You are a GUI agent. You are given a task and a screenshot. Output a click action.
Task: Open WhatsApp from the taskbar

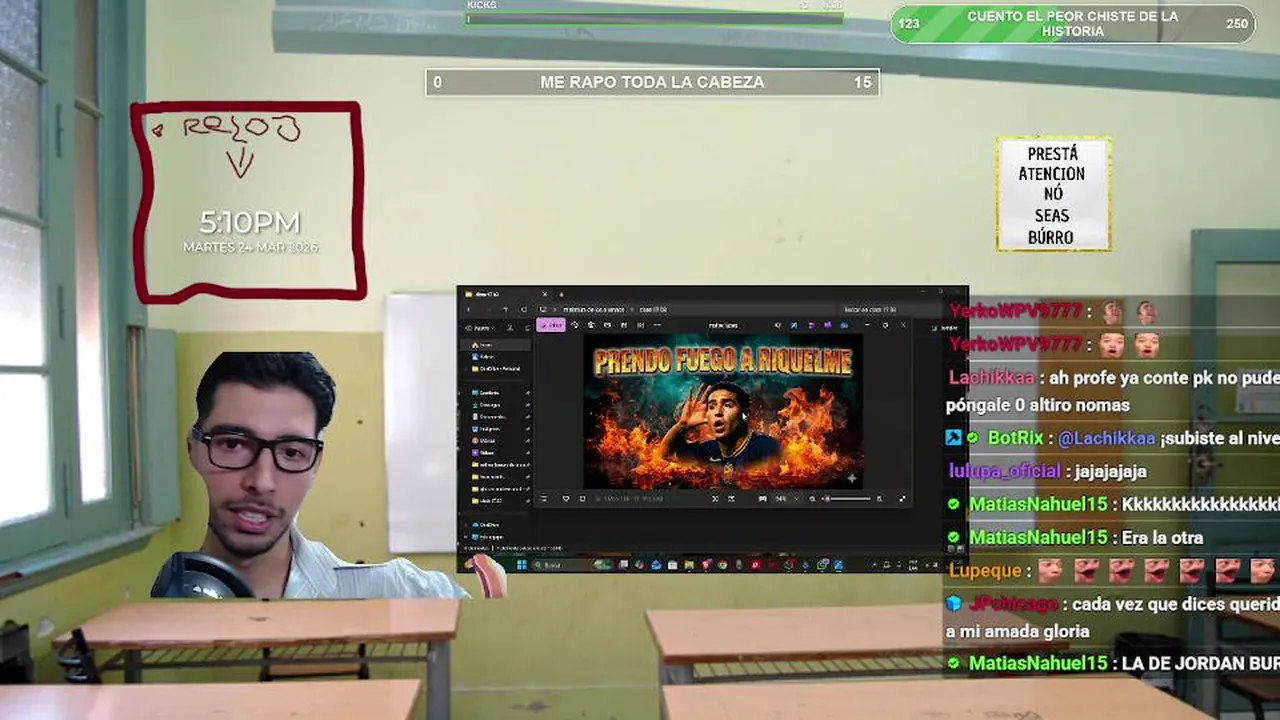(822, 565)
